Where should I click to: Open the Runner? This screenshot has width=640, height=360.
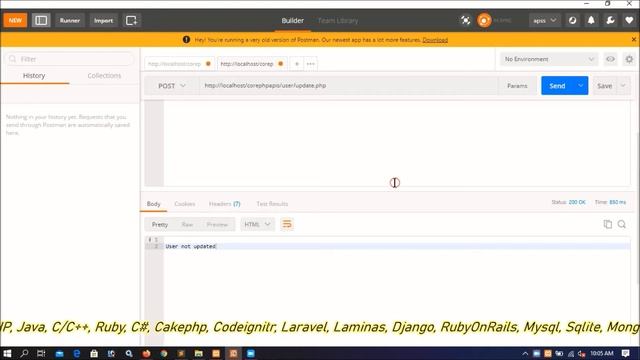(70, 20)
